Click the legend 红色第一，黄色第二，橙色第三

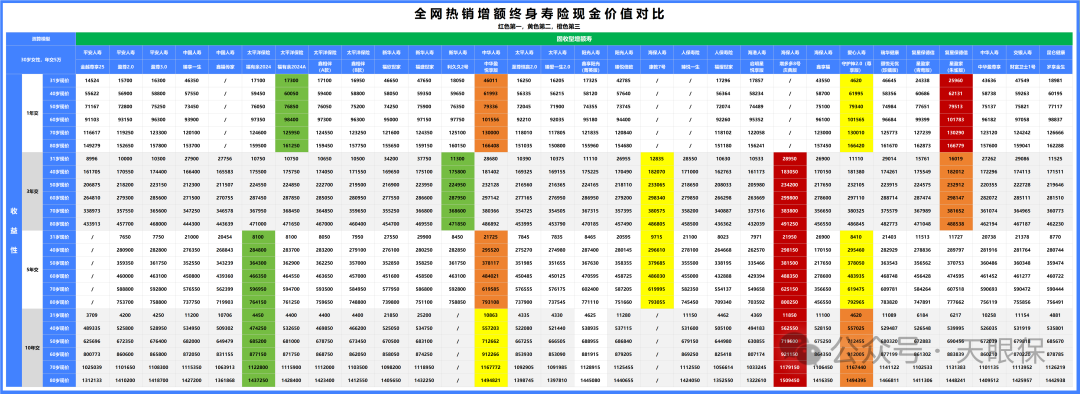pyautogui.click(x=540, y=27)
